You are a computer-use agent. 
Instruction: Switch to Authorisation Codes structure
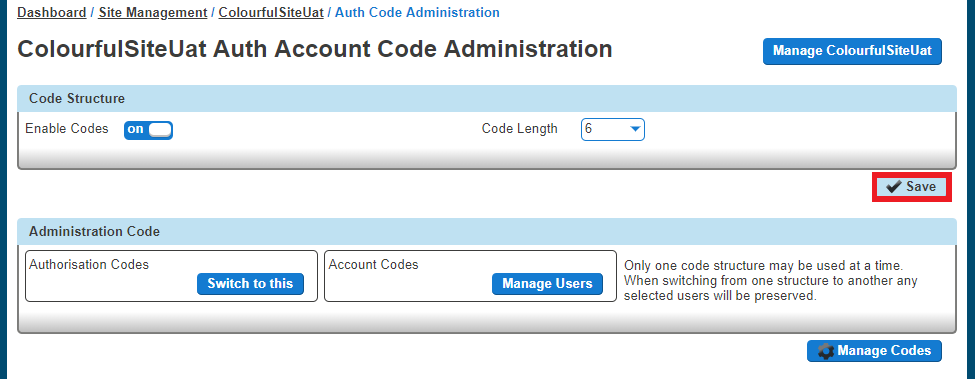coord(250,284)
